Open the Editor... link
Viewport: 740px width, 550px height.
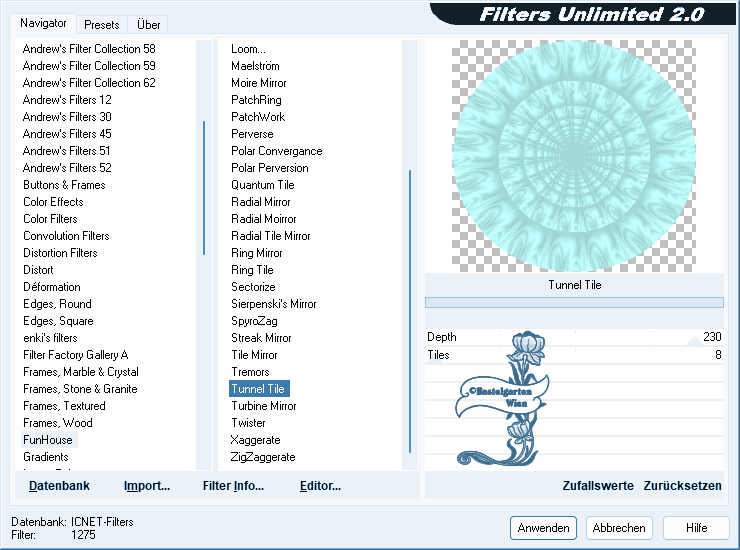(x=320, y=486)
